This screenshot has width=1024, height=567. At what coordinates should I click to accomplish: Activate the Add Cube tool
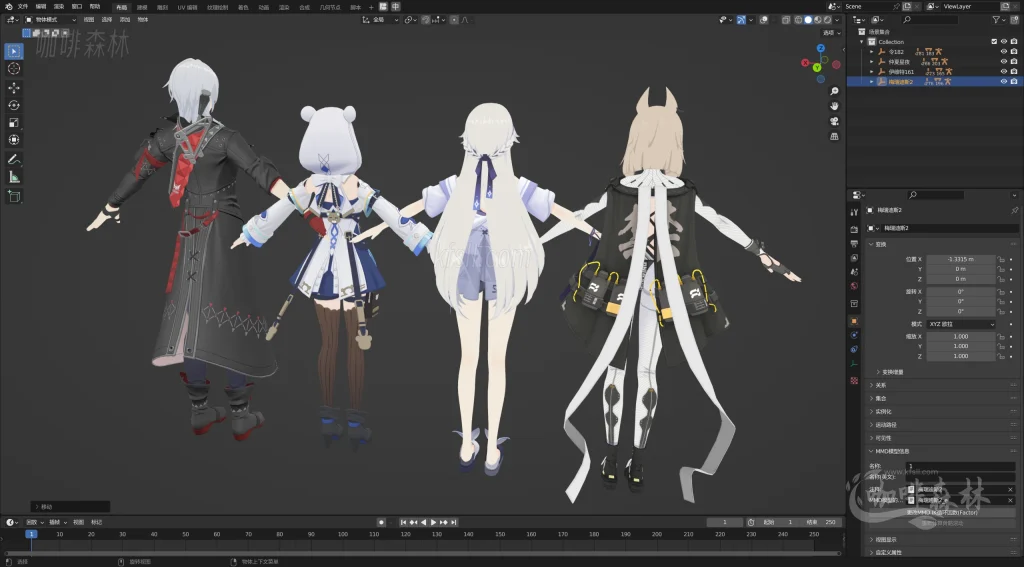point(14,196)
